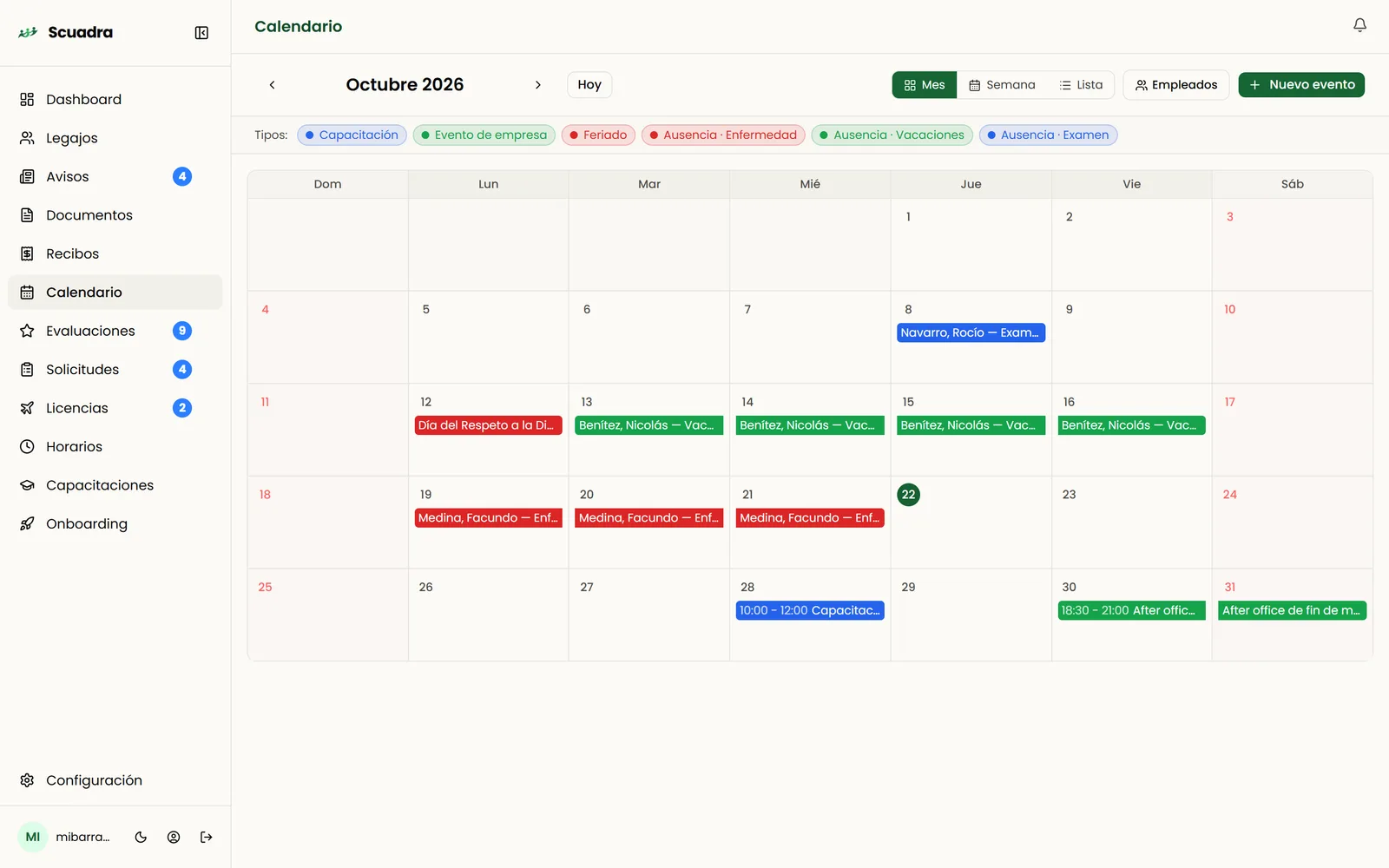This screenshot has width=1389, height=868.
Task: Click the logout icon
Action: click(207, 838)
